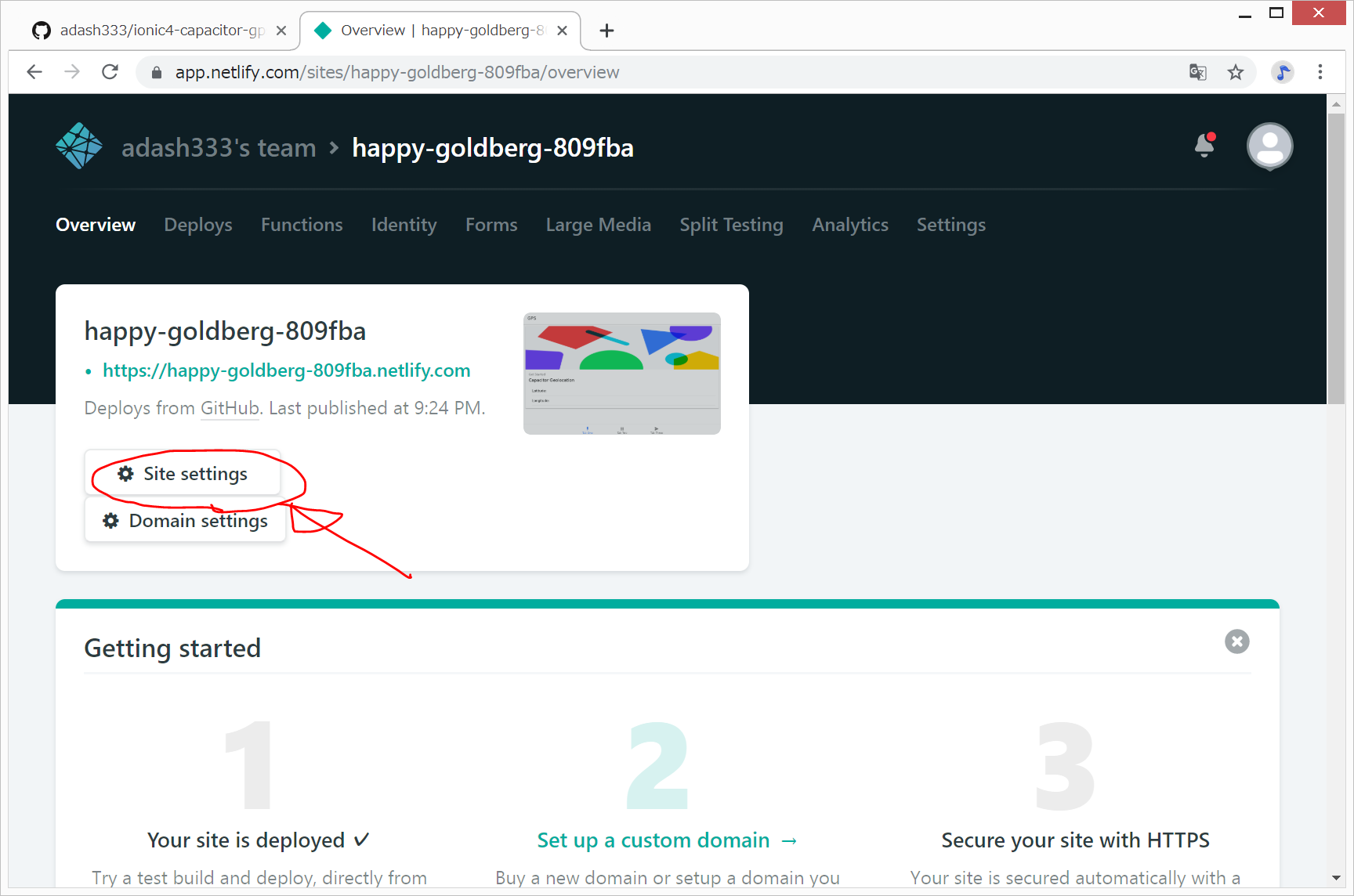
Task: Go back to the previous page
Action: pyautogui.click(x=34, y=72)
